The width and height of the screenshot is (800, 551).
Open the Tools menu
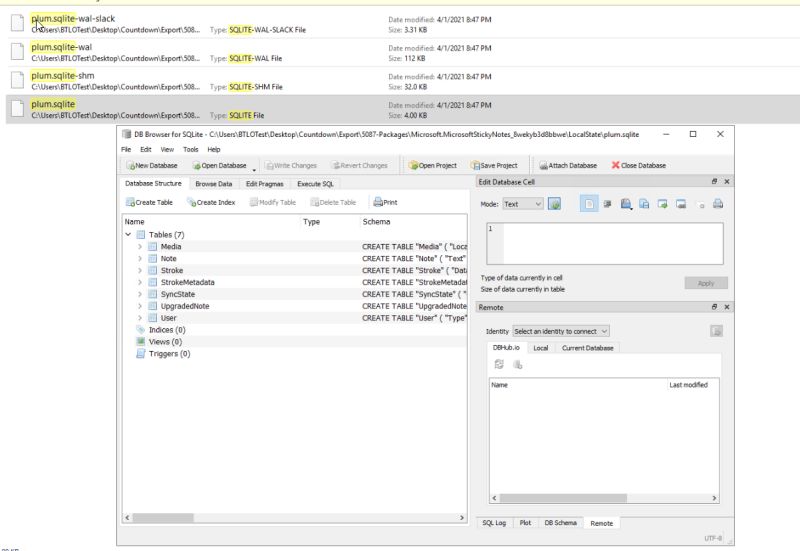191,149
